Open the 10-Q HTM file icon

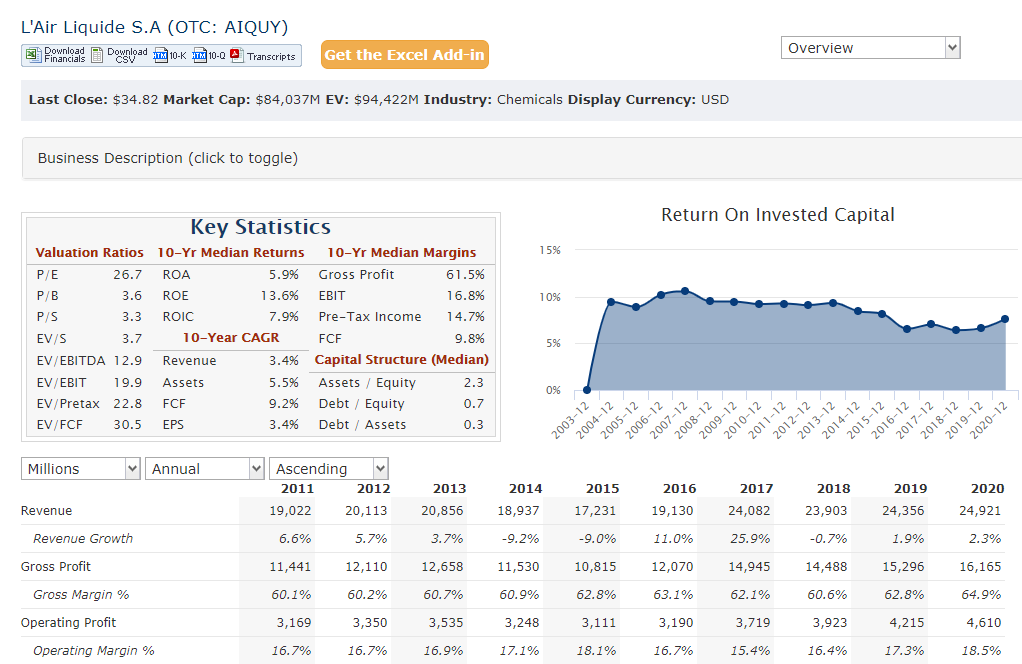[x=199, y=55]
